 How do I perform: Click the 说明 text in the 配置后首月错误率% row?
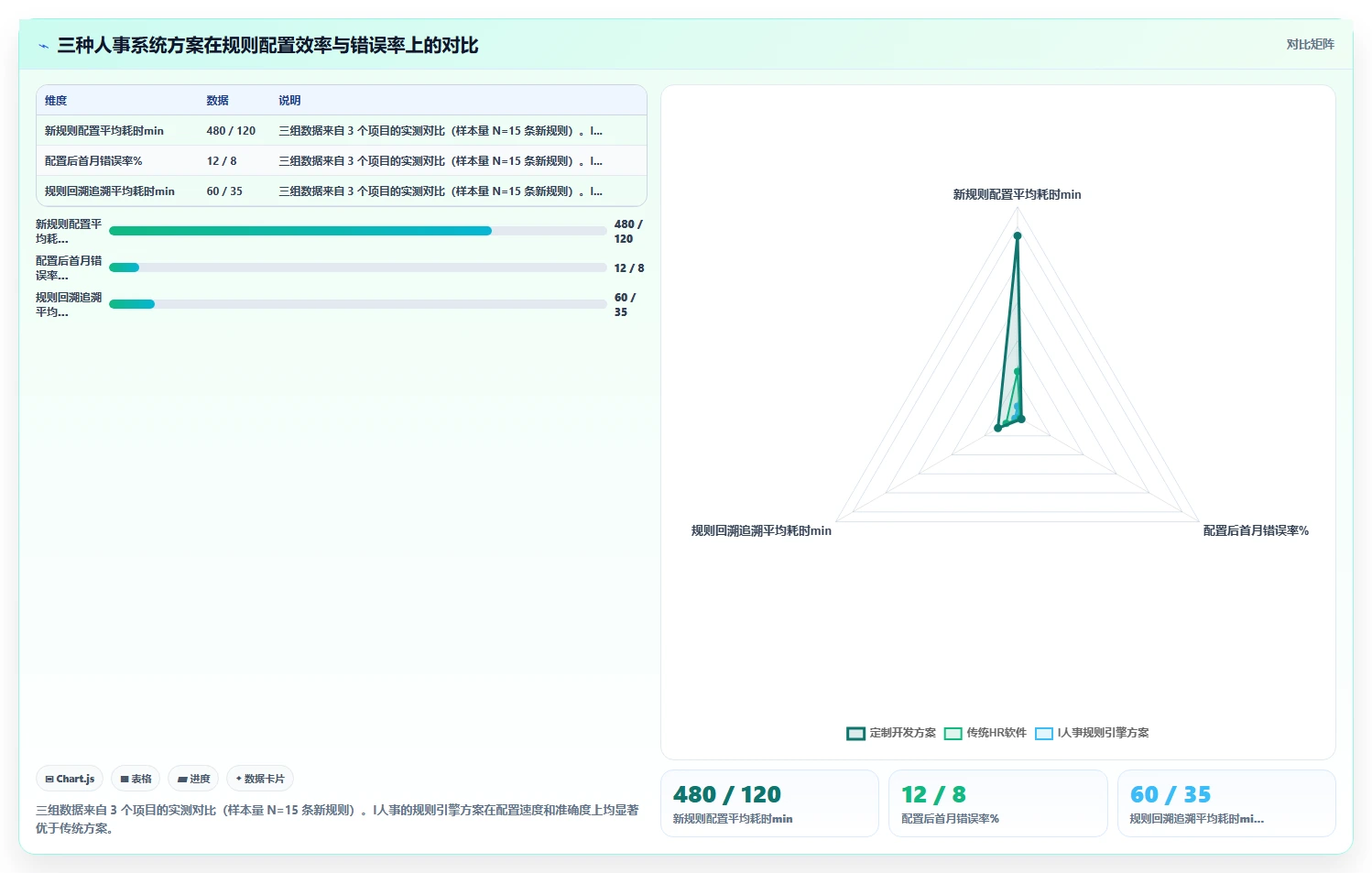441,161
